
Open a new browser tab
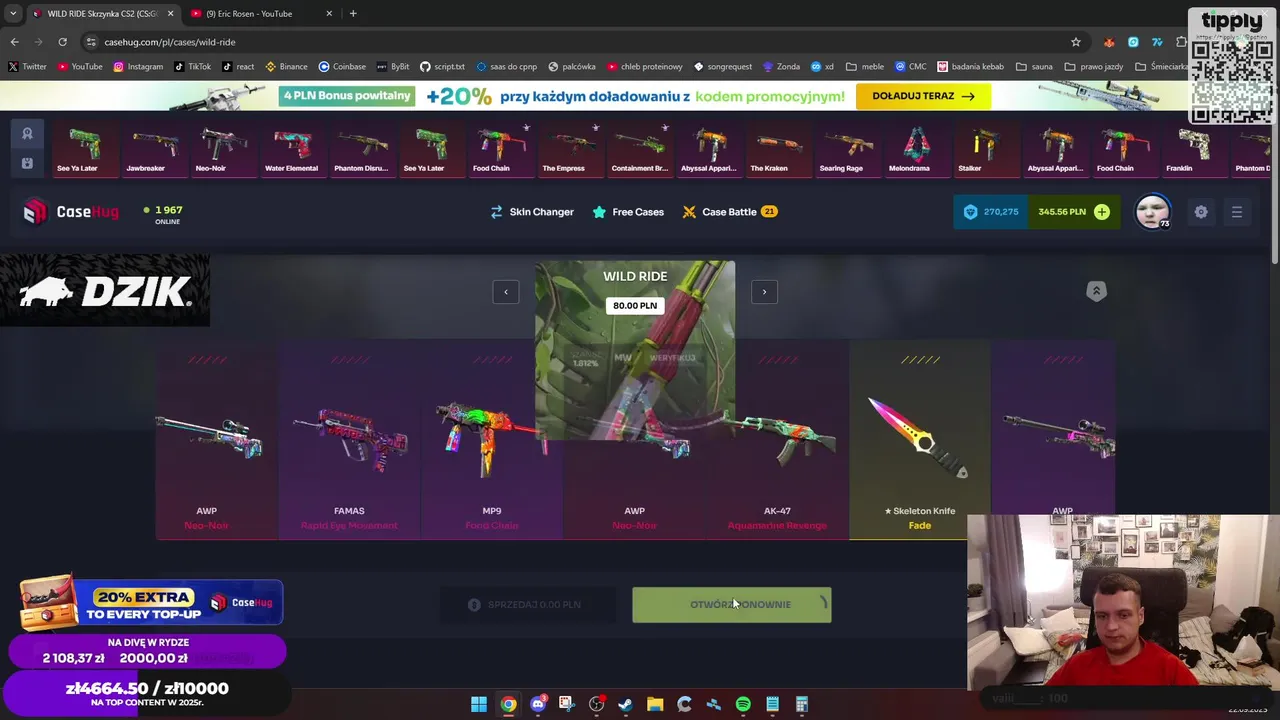(x=353, y=14)
